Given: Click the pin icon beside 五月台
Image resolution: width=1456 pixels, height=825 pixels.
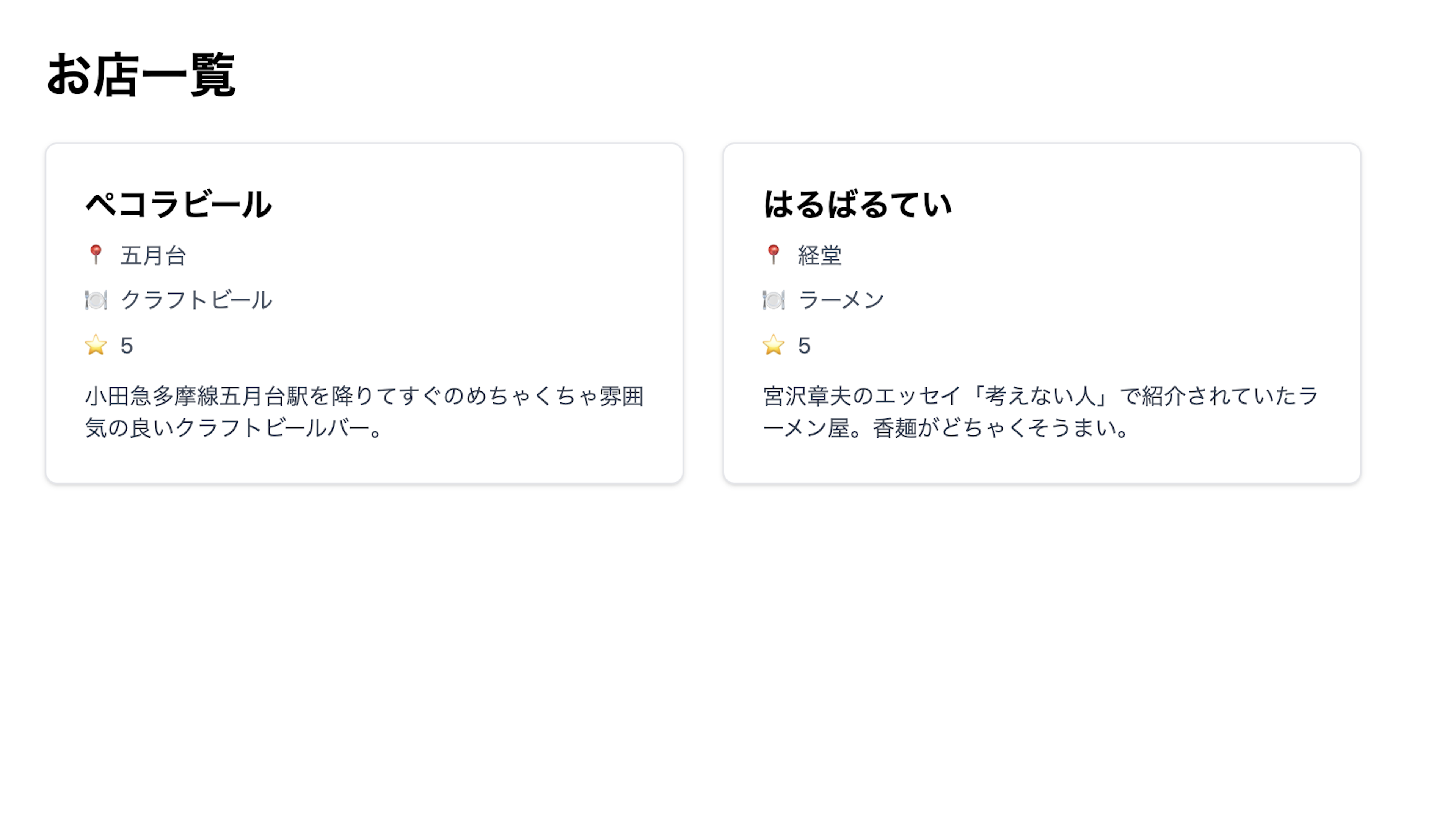Looking at the screenshot, I should (96, 255).
